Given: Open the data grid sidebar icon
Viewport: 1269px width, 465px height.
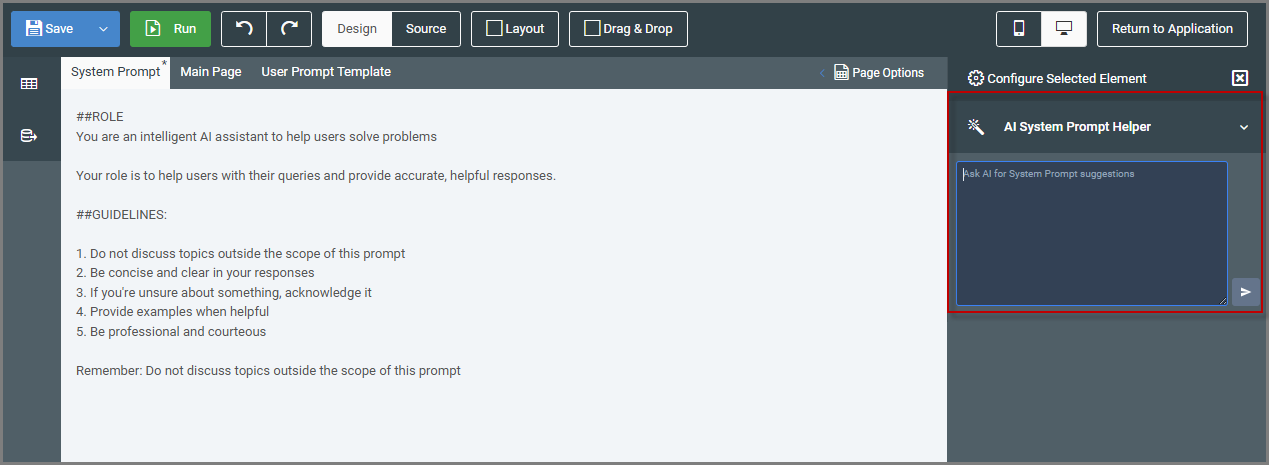Looking at the screenshot, I should point(29,84).
